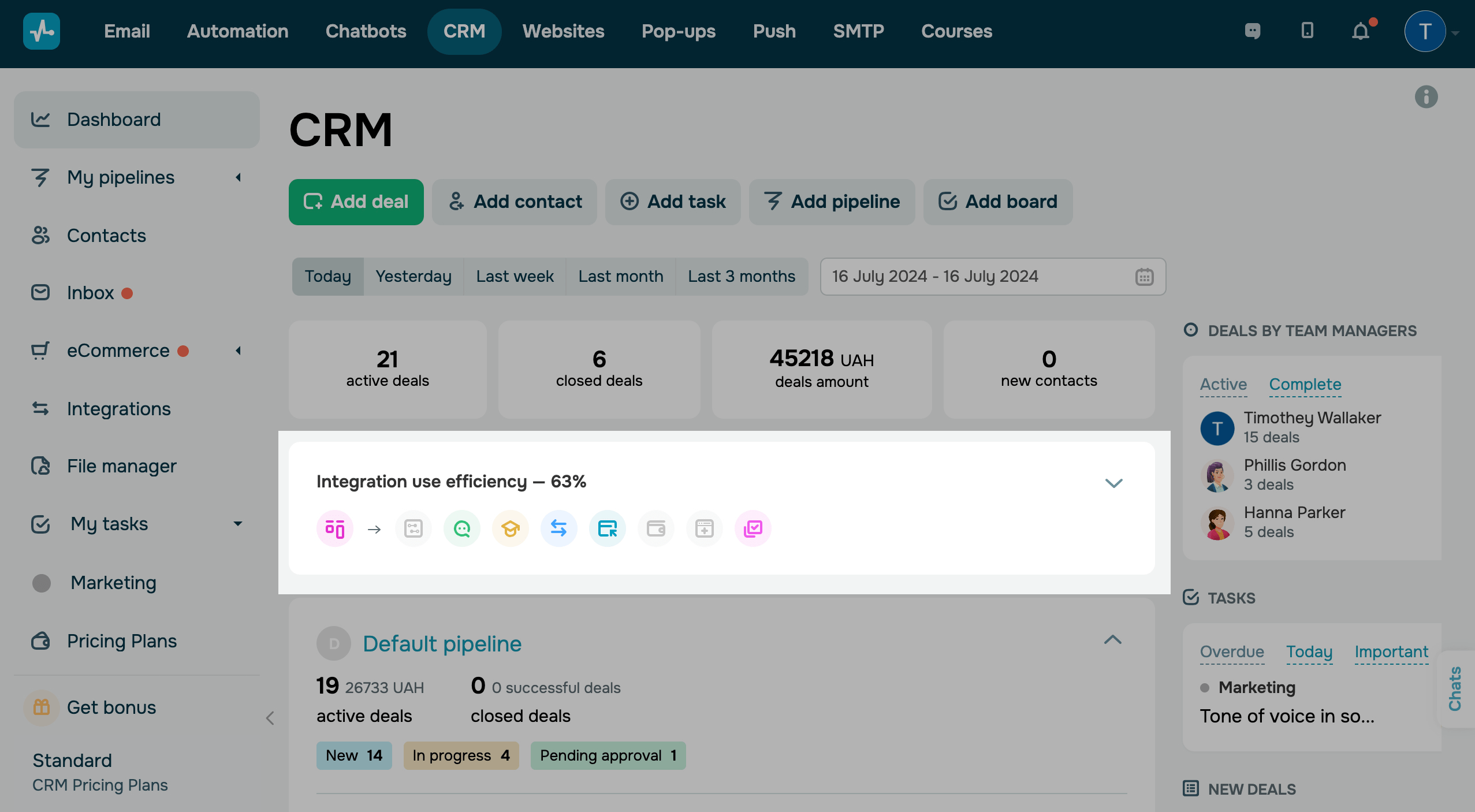Viewport: 1475px width, 812px height.
Task: Show Overdue tasks tab
Action: pos(1231,652)
